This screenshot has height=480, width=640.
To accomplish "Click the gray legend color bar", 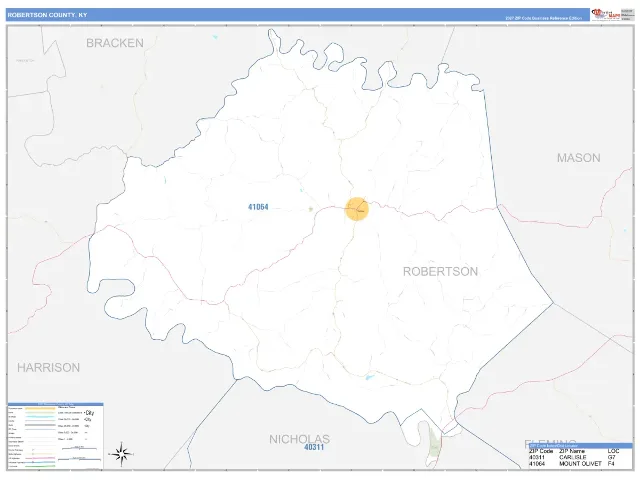I will coord(40,425).
